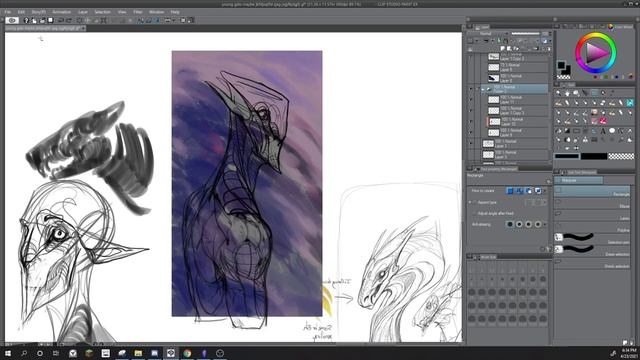Toggle visibility of the selected folder layer
This screenshot has height=360, width=640.
pyautogui.click(x=471, y=89)
